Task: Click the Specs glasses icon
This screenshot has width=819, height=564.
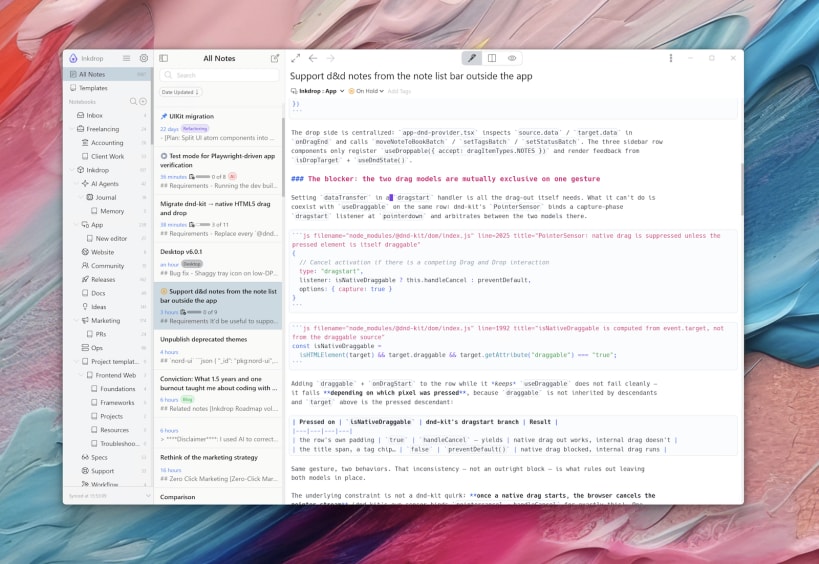Action: (x=85, y=457)
